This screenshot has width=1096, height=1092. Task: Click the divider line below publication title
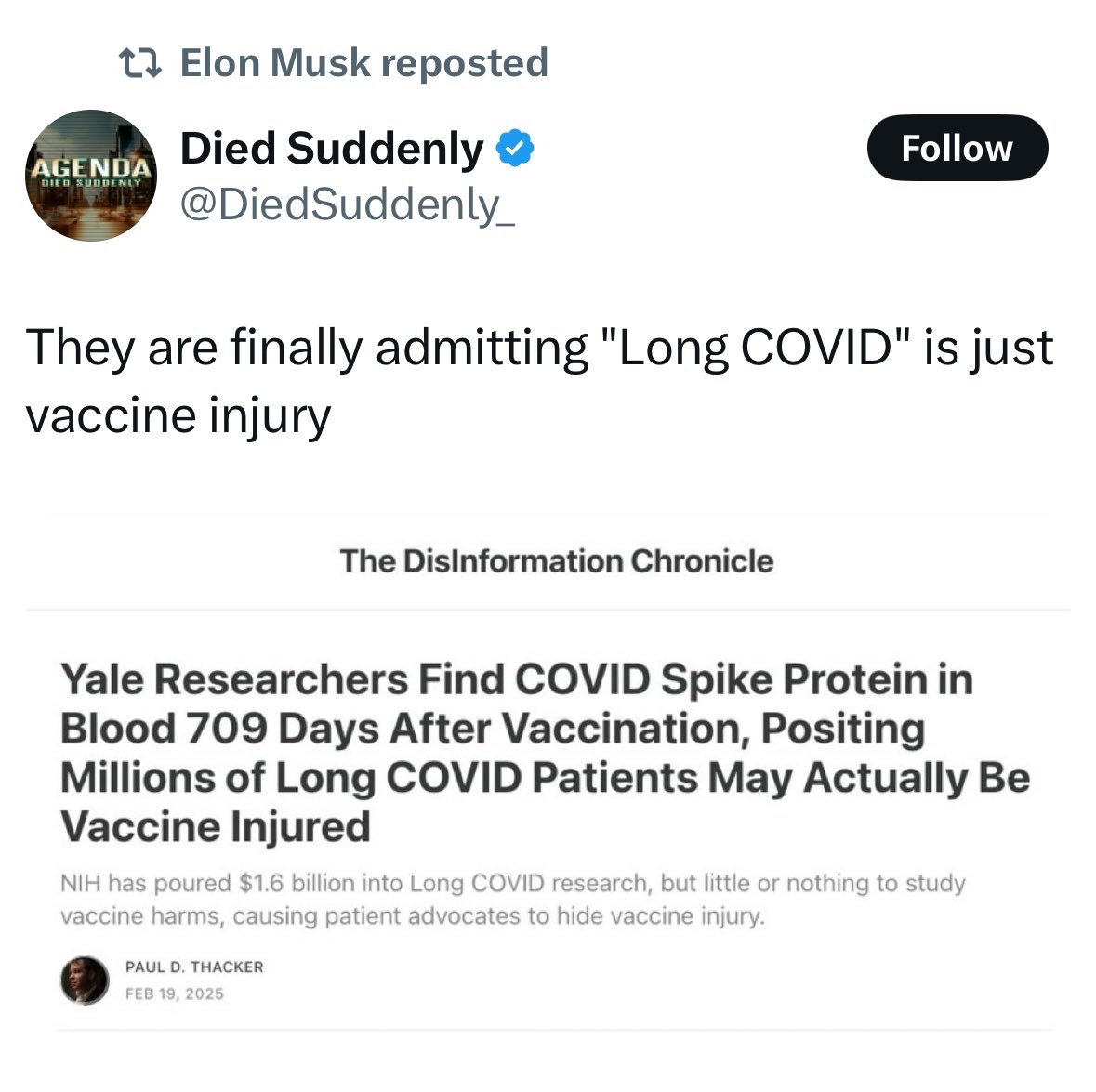tap(548, 610)
